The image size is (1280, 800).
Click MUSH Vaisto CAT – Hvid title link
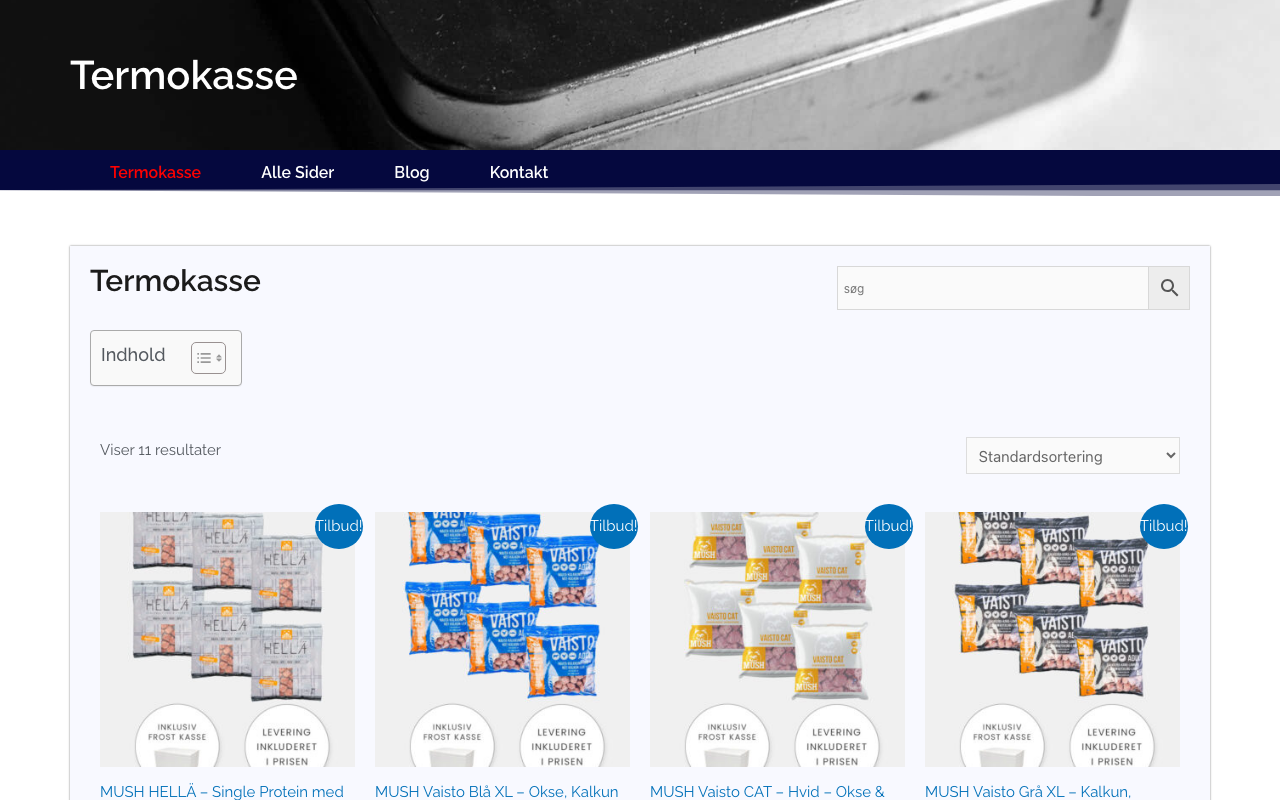[x=767, y=791]
